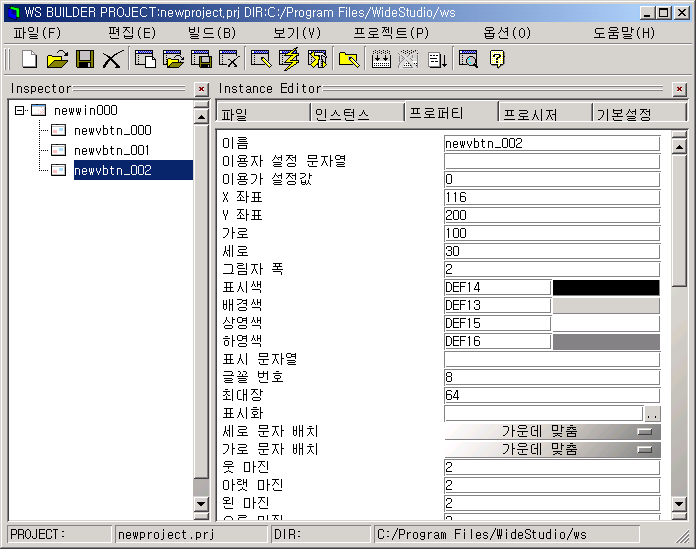Open the 파일(F) menu
The height and width of the screenshot is (549, 696).
pos(37,33)
